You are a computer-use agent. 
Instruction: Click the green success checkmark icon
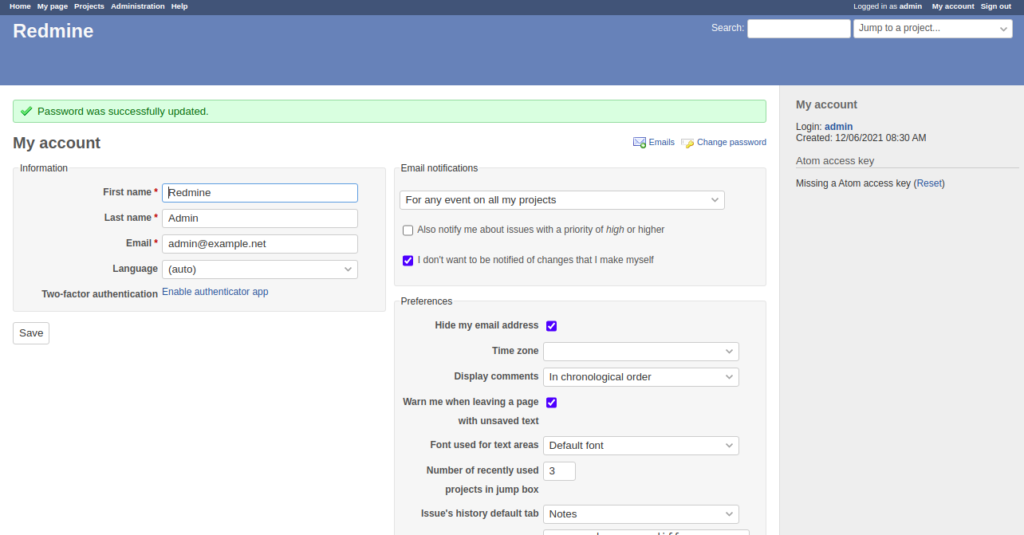(x=26, y=112)
